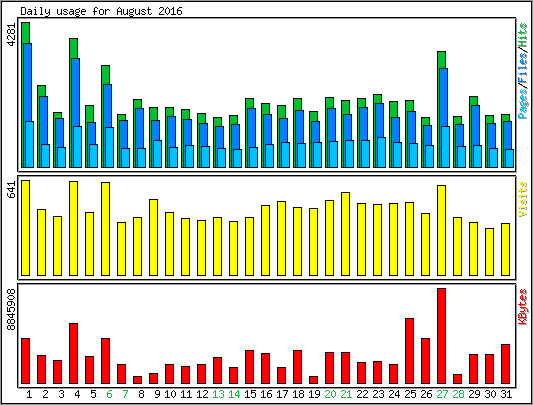Click the yellow Visits bar for day 21
This screenshot has width=533, height=405.
(346, 234)
